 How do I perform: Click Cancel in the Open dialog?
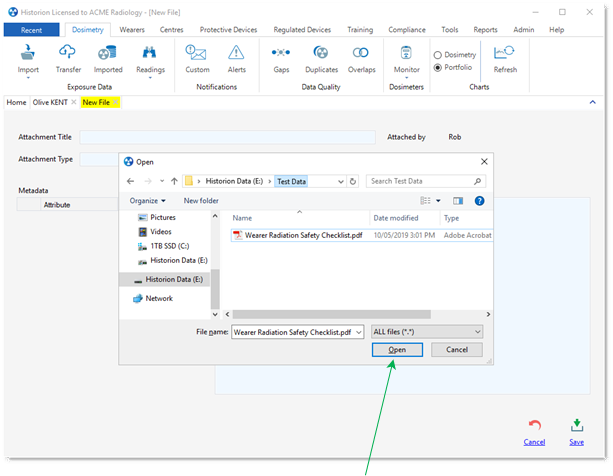tap(457, 350)
